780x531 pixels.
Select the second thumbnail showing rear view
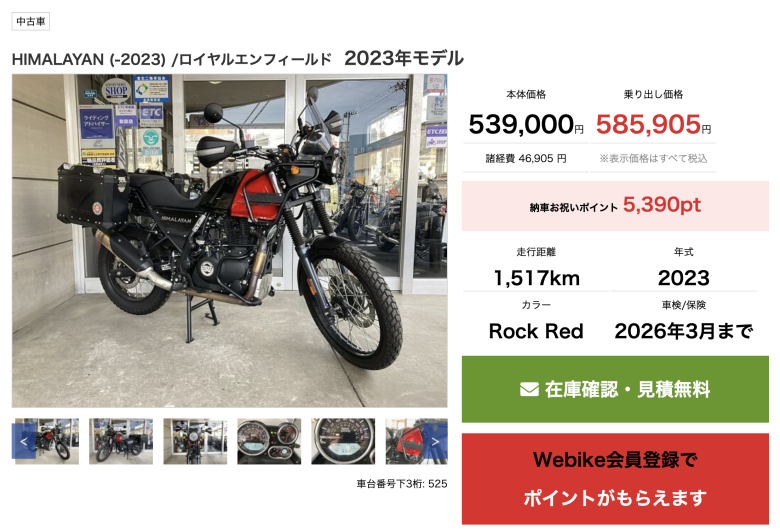[121, 441]
